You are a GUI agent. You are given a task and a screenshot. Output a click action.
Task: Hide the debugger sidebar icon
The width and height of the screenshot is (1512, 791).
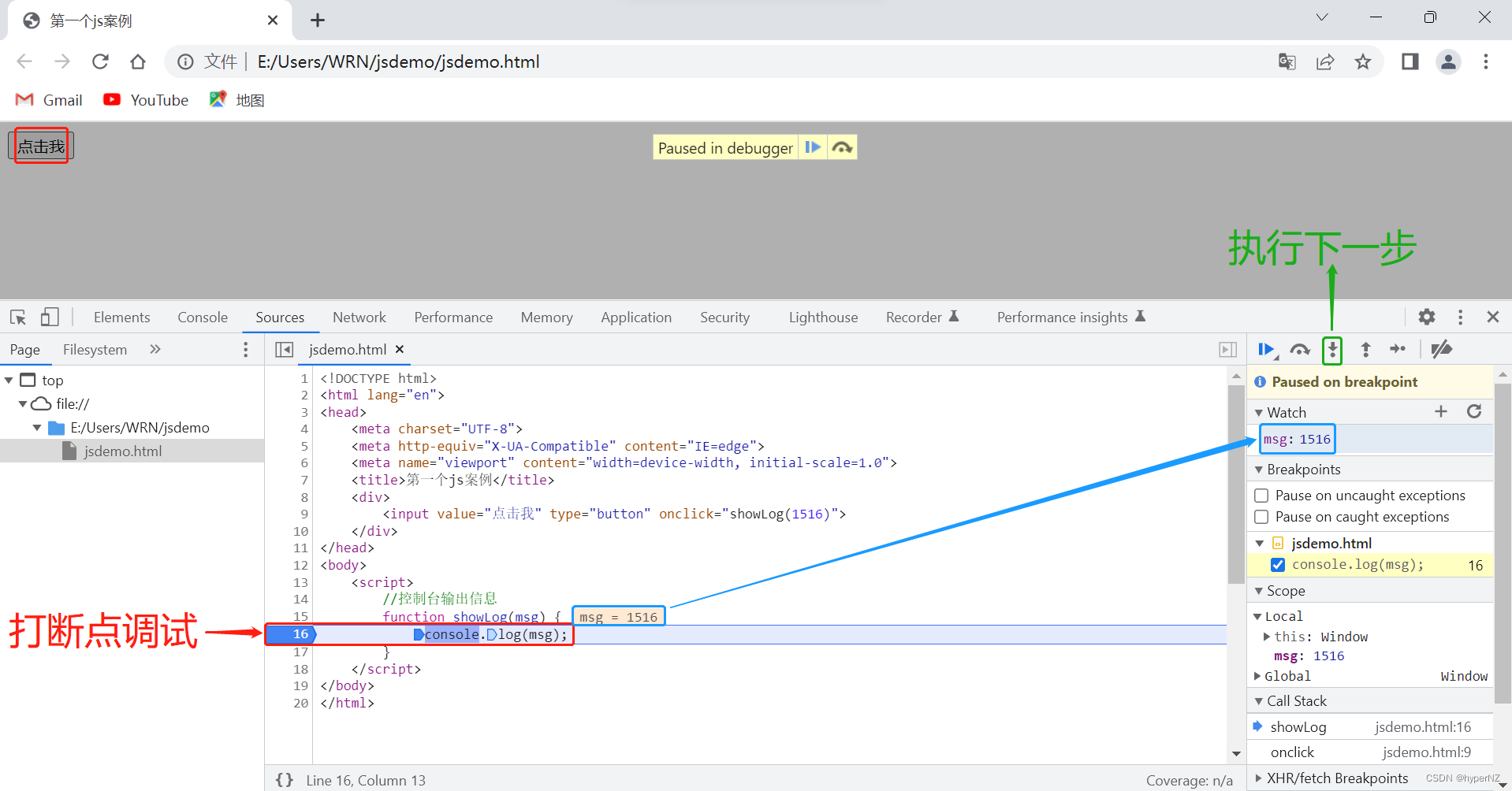pos(1227,349)
